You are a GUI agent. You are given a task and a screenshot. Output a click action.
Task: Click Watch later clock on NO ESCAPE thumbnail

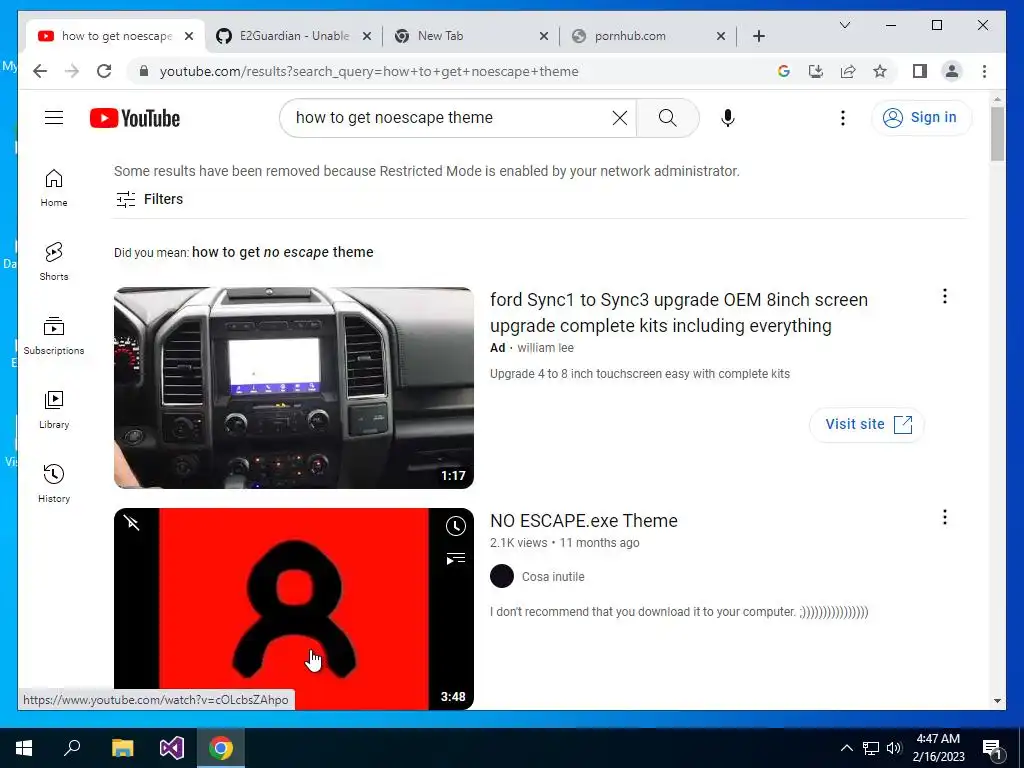tap(455, 526)
